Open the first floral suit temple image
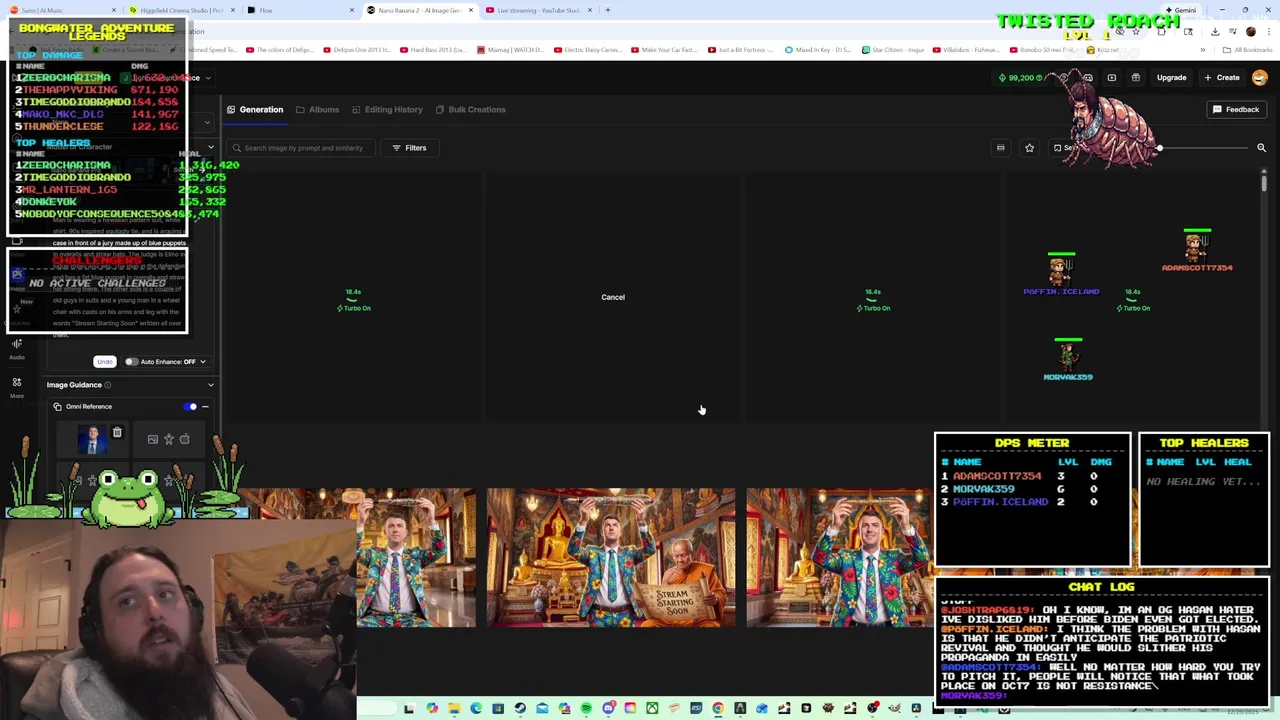 tap(416, 557)
